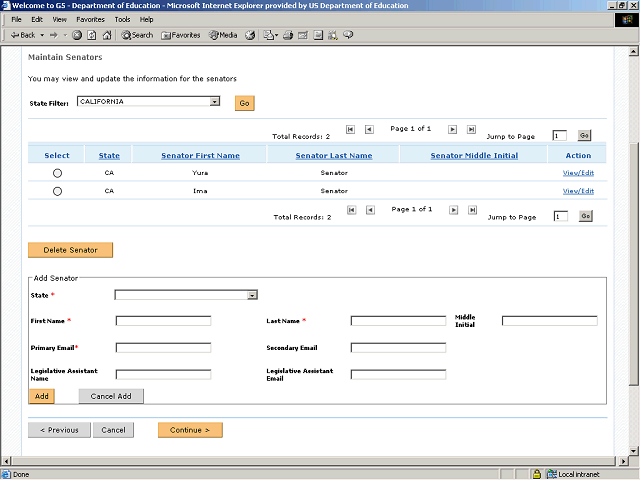Image resolution: width=640 pixels, height=480 pixels.
Task: Click the Middle Initial input field
Action: click(x=549, y=321)
